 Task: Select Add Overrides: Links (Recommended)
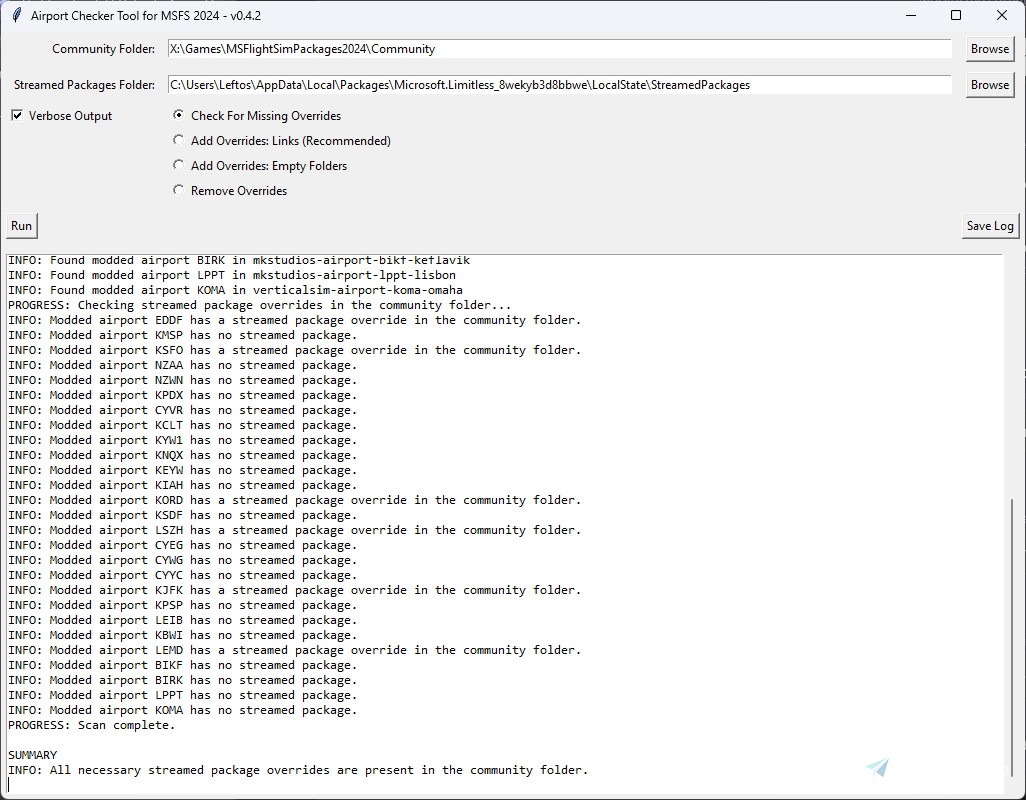pyautogui.click(x=178, y=140)
